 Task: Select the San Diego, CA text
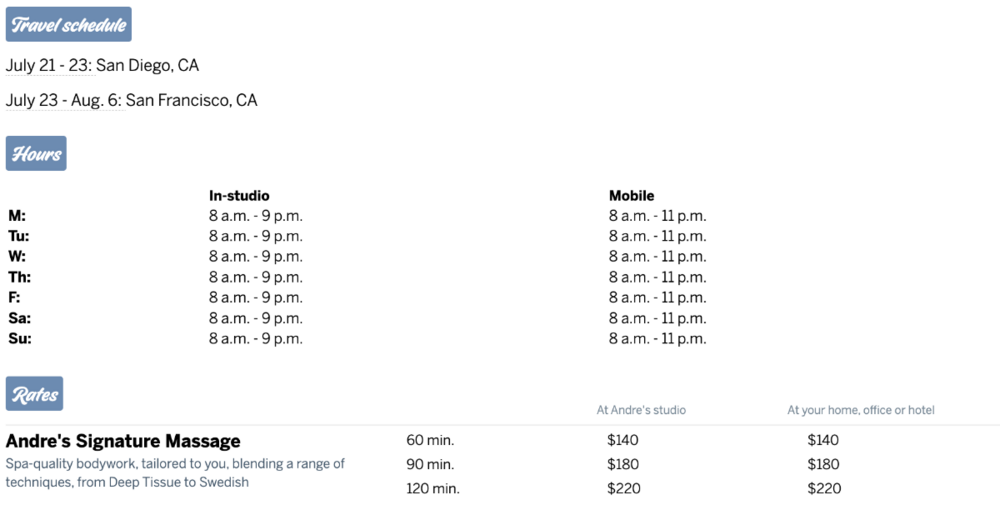pyautogui.click(x=148, y=66)
